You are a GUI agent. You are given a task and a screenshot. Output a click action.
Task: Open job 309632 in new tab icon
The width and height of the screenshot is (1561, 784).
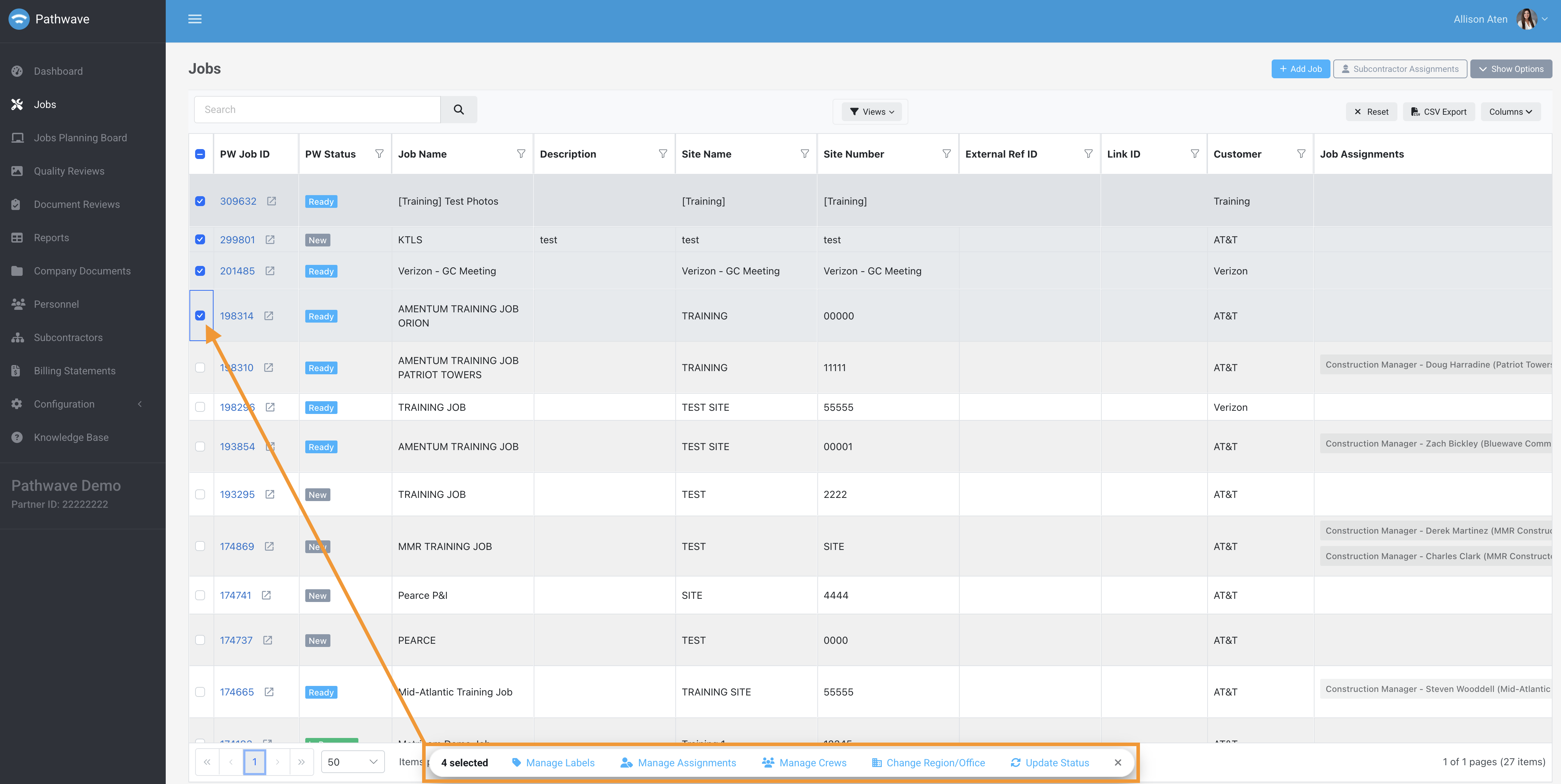(x=272, y=201)
